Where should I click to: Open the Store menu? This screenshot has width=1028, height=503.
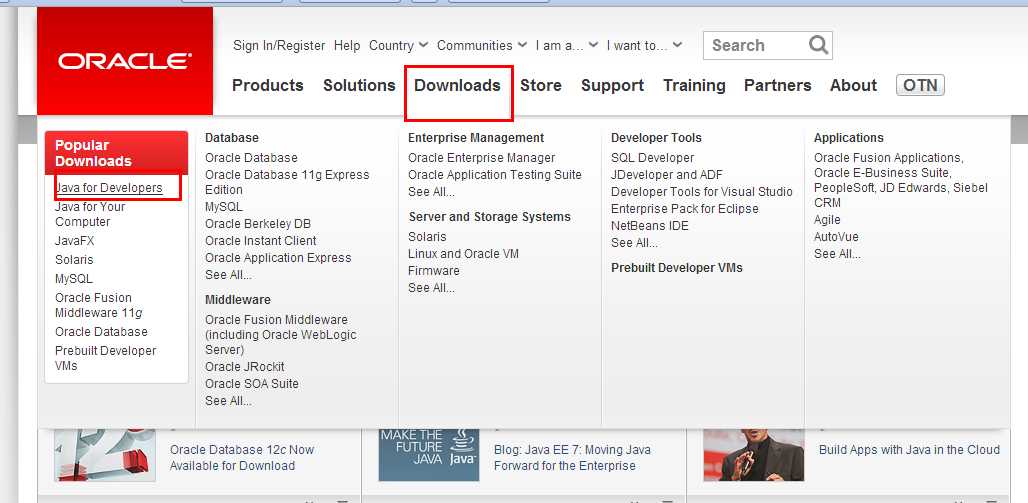(x=541, y=85)
